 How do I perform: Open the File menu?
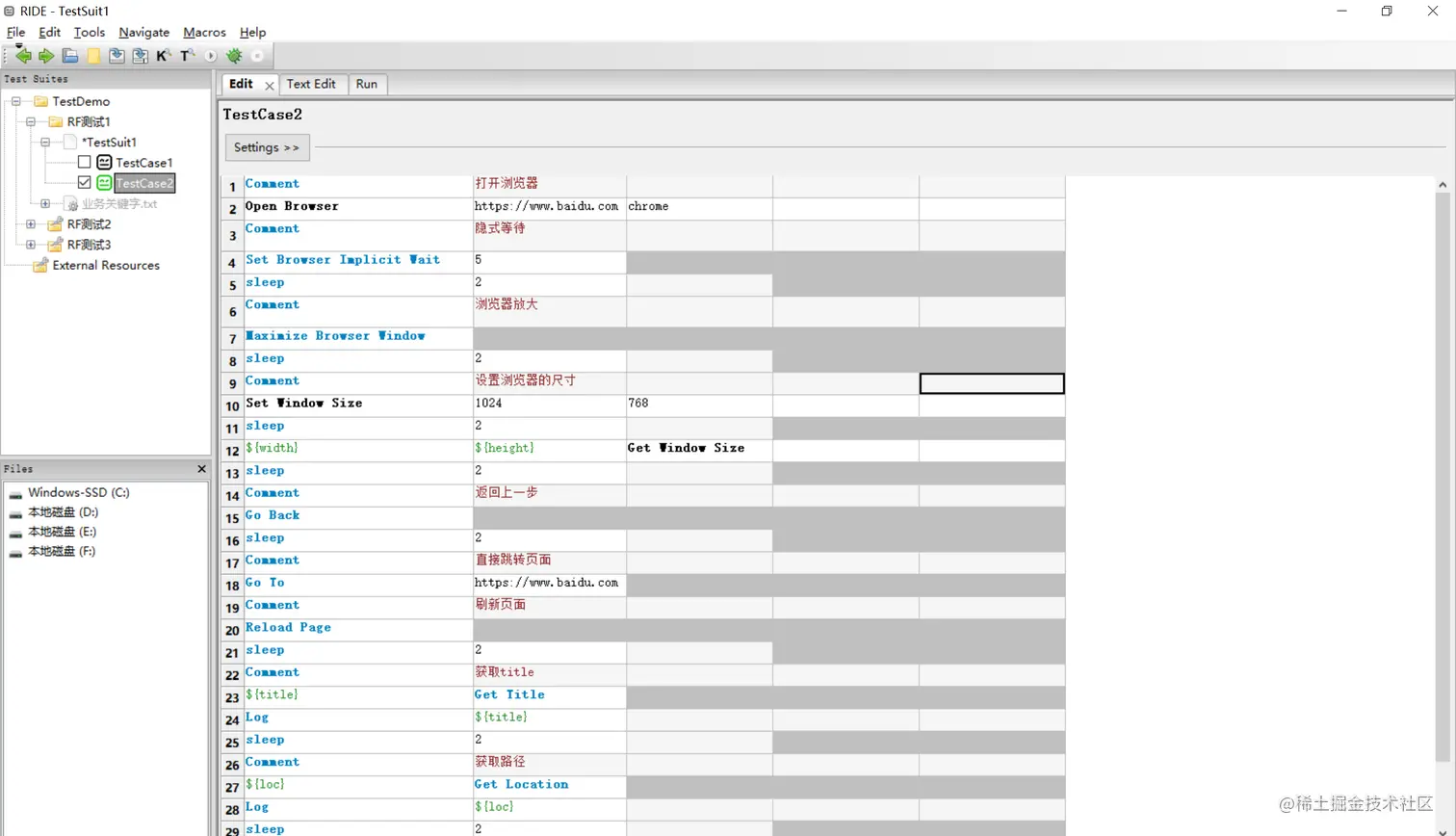(x=15, y=32)
